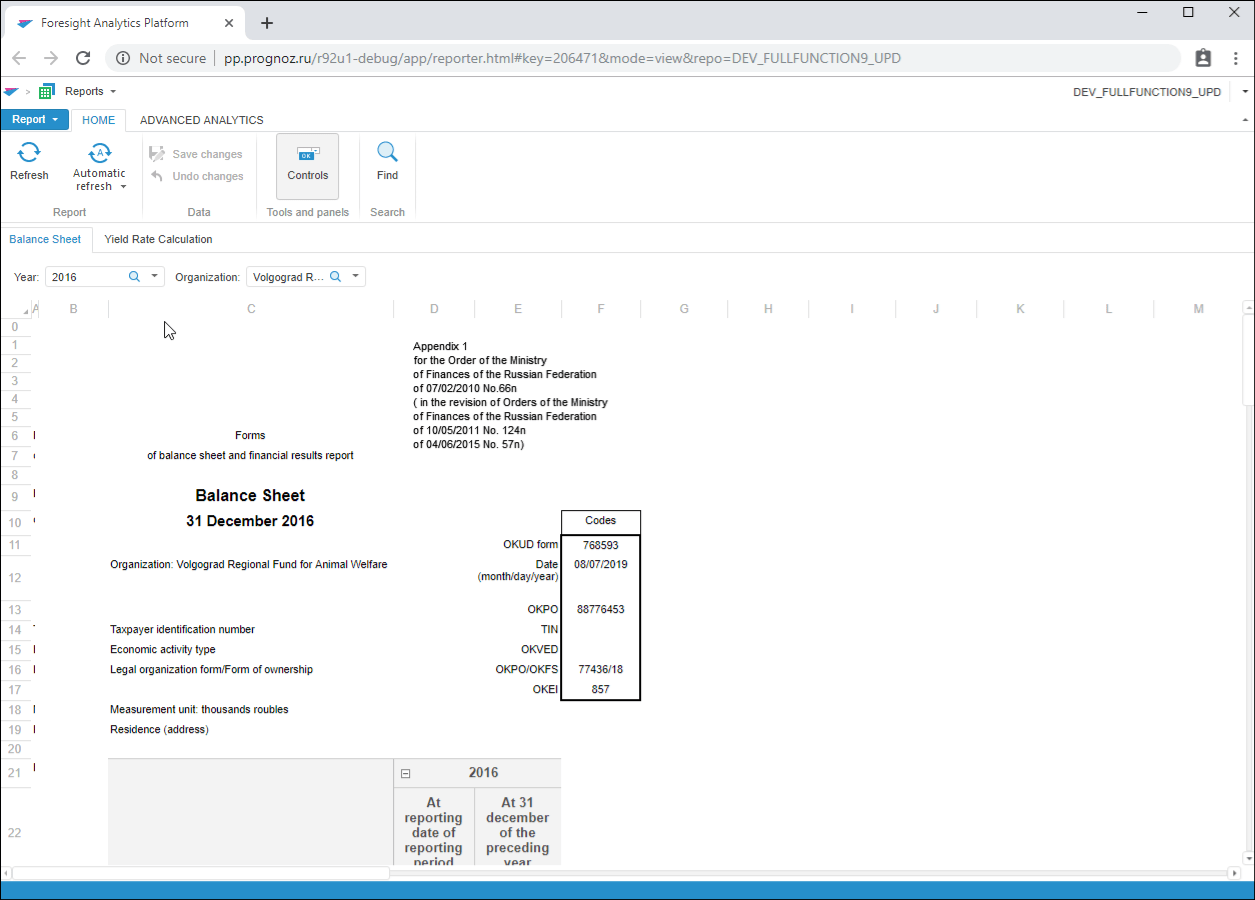Open the Organization dropdown list
Viewport: 1255px width, 900px height.
355,277
